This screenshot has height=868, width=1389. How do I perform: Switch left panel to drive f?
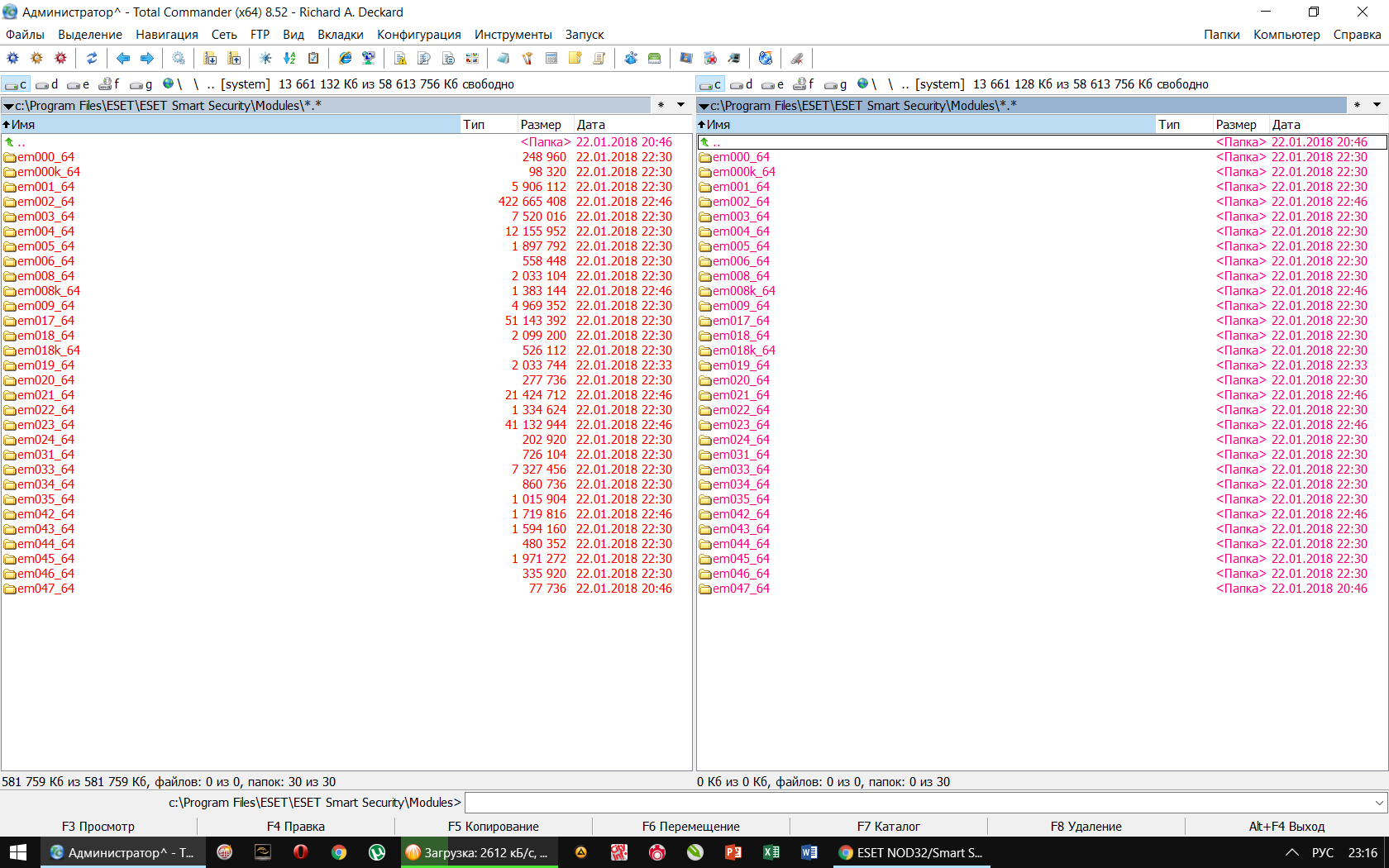click(x=110, y=84)
